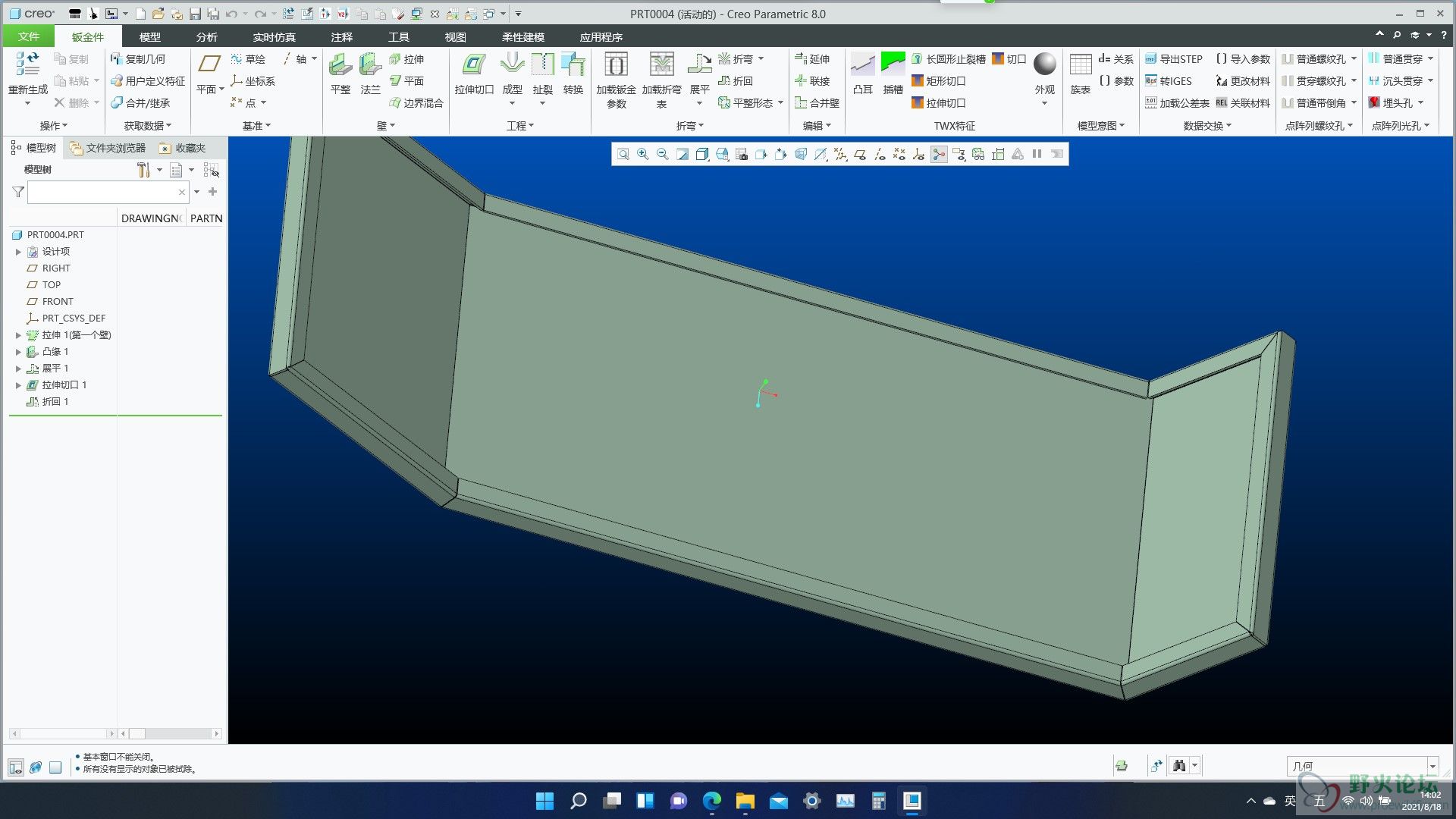The width and height of the screenshot is (1456, 819).
Task: Switch to the 模型 ribbon tab
Action: [150, 36]
